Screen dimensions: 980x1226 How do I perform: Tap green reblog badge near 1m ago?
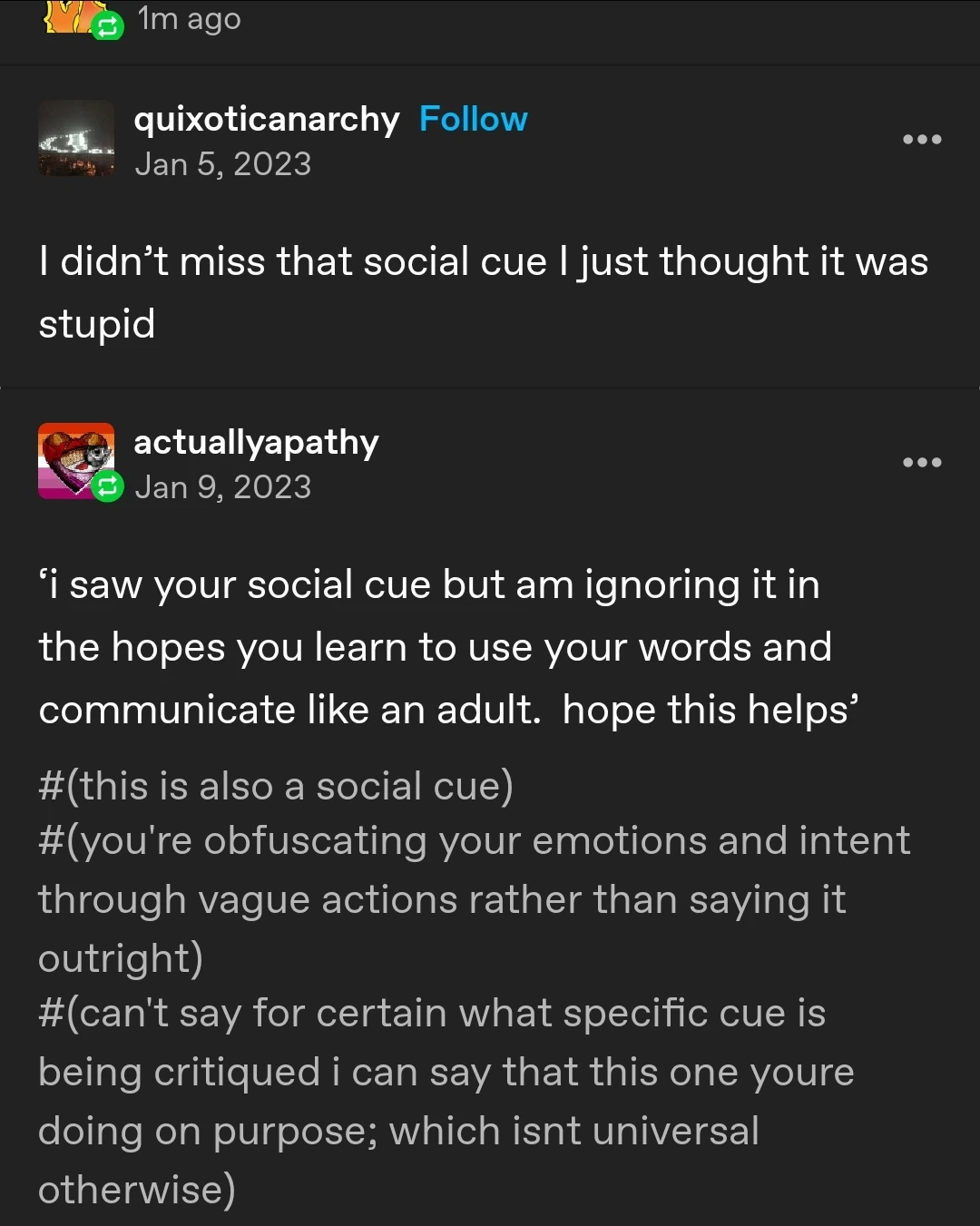click(x=107, y=26)
